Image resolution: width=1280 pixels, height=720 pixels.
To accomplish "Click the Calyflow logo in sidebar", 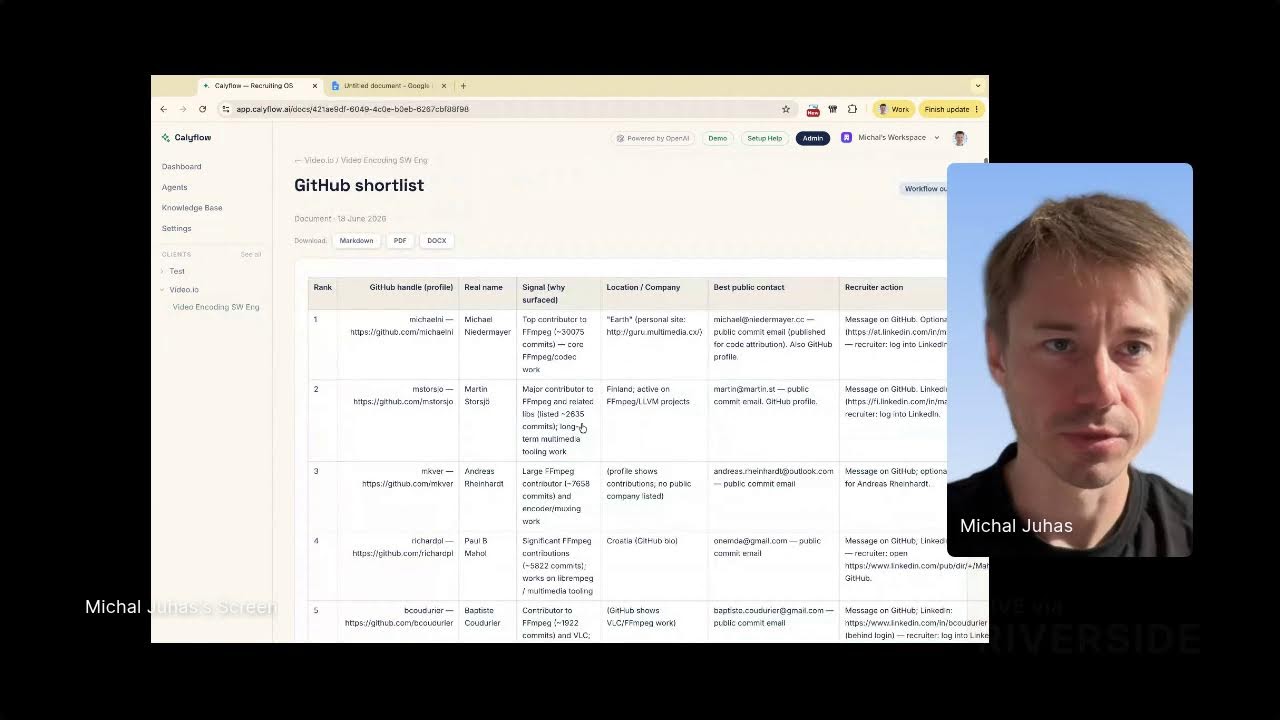I will (186, 137).
